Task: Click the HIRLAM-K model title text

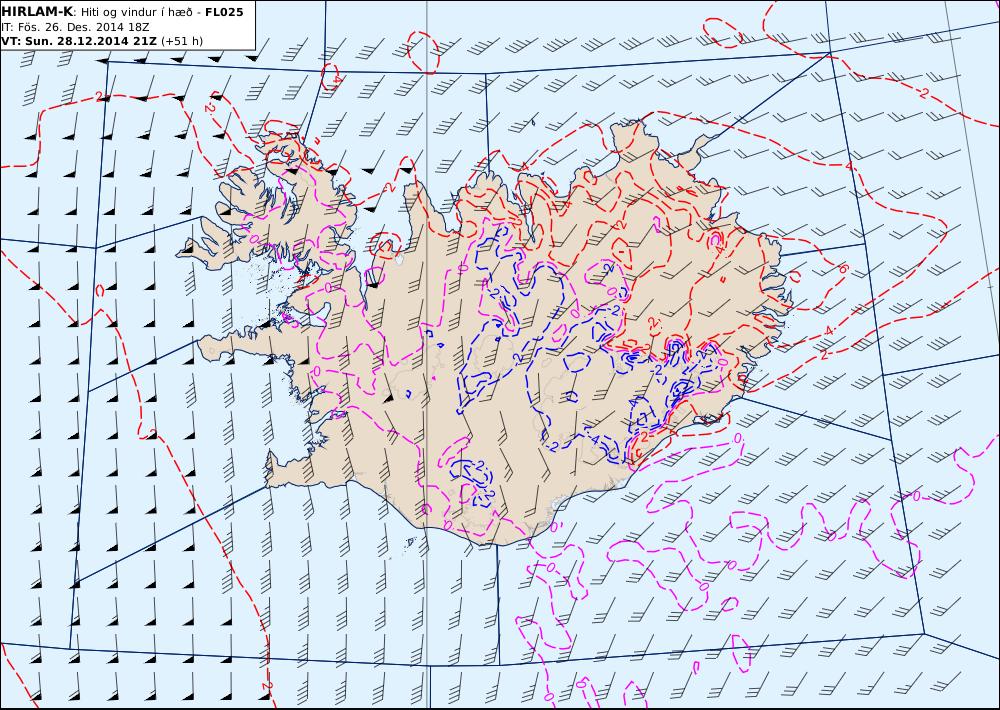Action: tap(38, 12)
